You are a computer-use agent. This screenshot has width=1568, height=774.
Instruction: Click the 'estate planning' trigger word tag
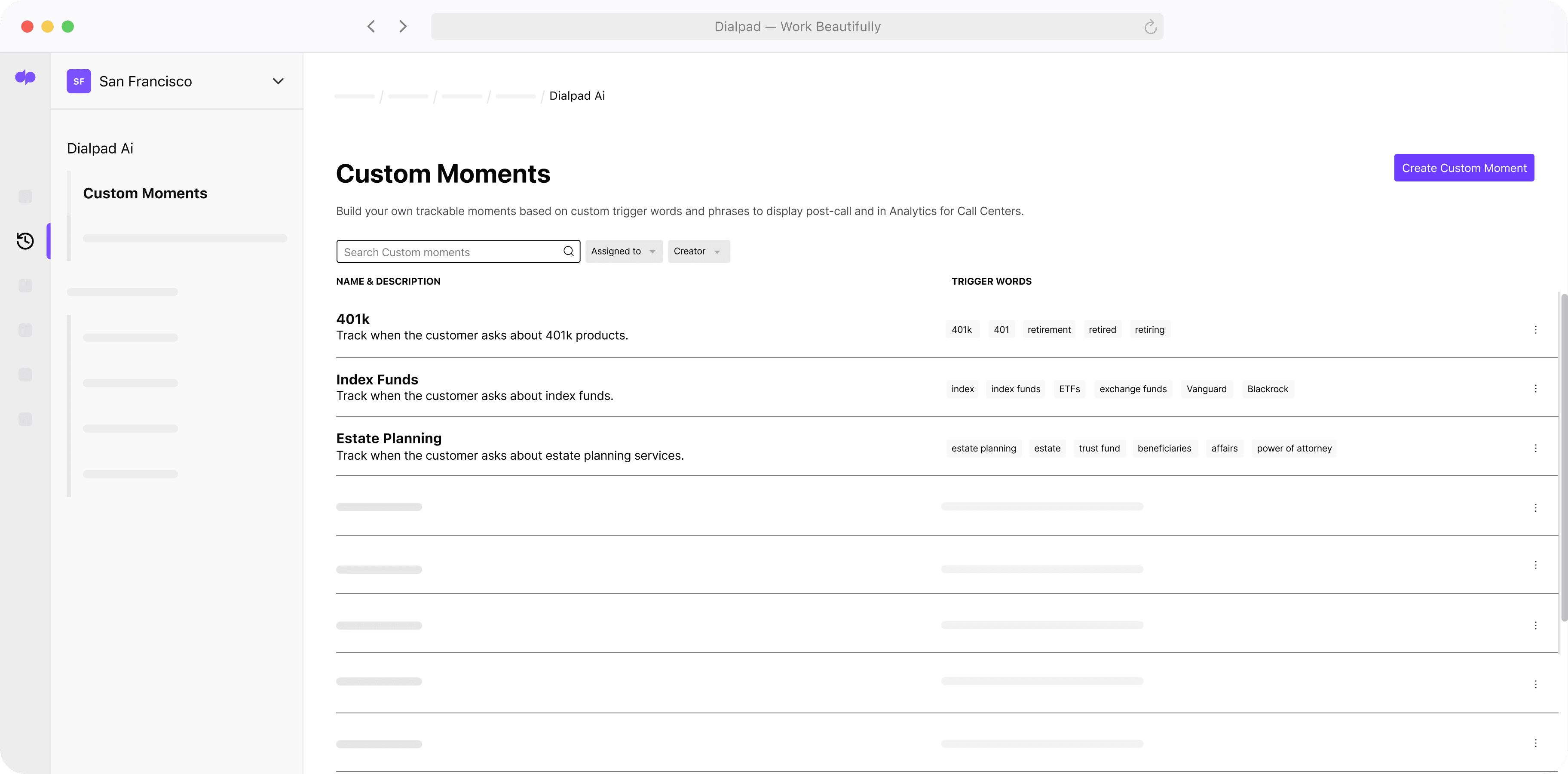click(983, 448)
